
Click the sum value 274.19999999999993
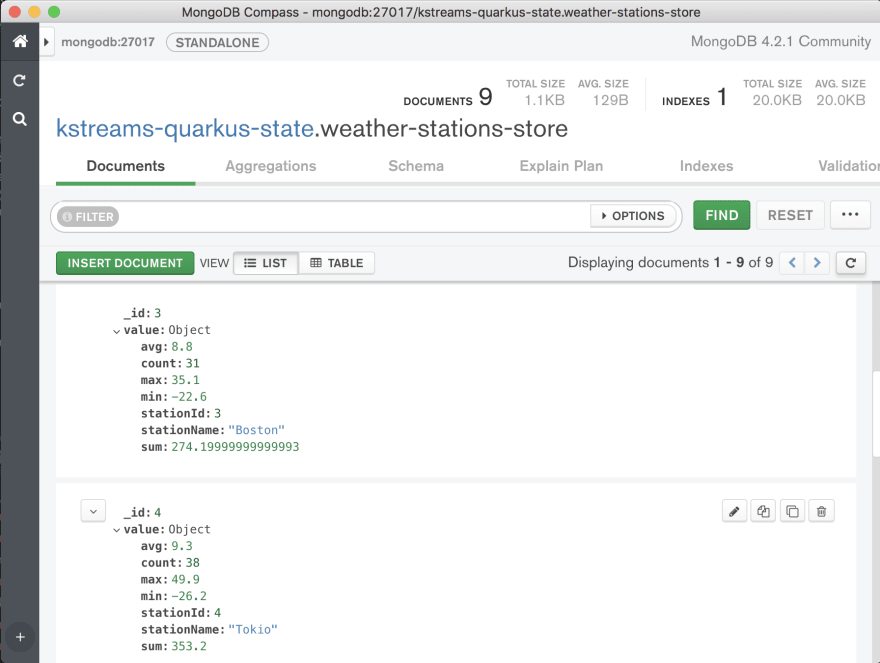(x=235, y=447)
